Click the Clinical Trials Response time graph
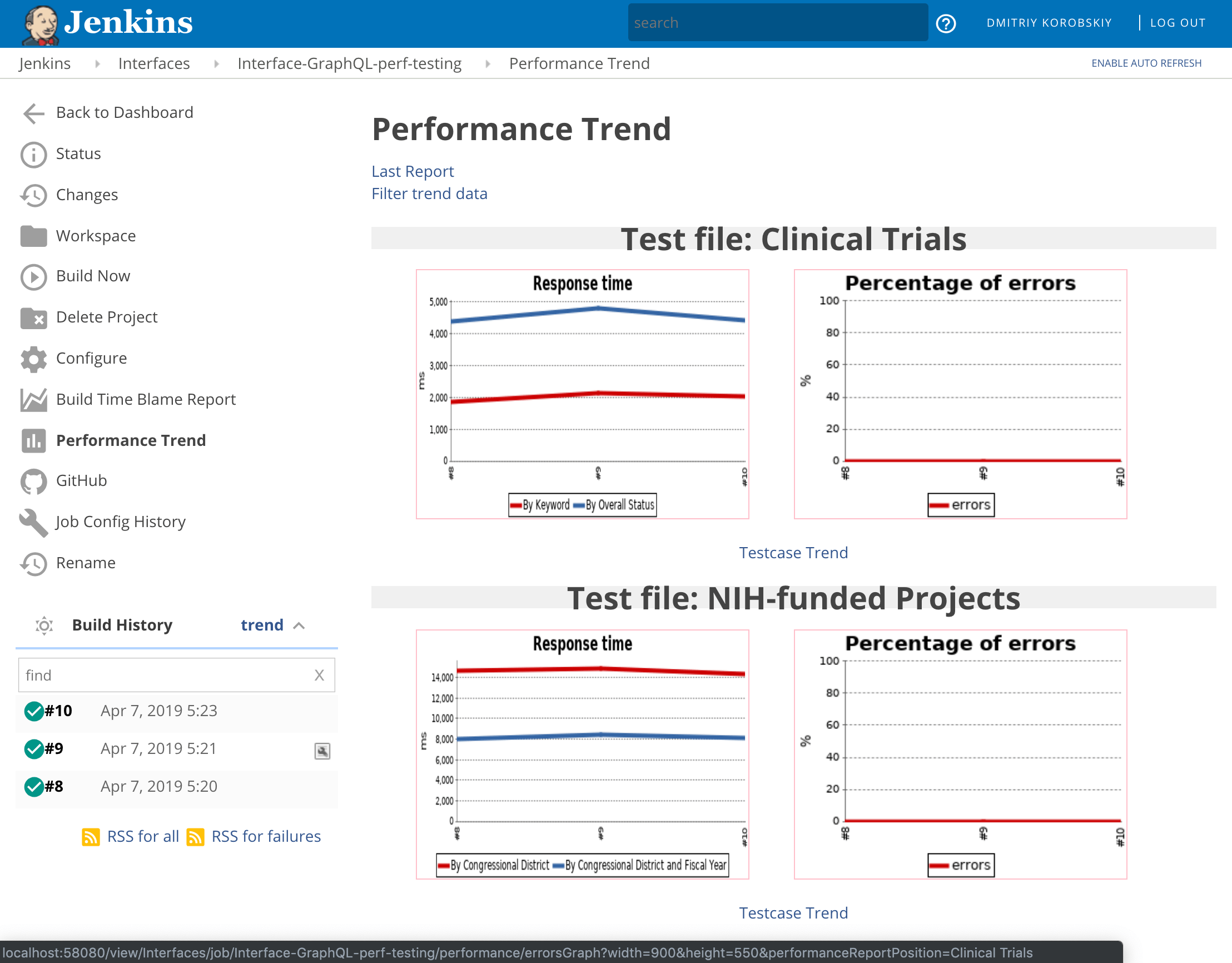Viewport: 1232px width, 963px height. pos(582,394)
